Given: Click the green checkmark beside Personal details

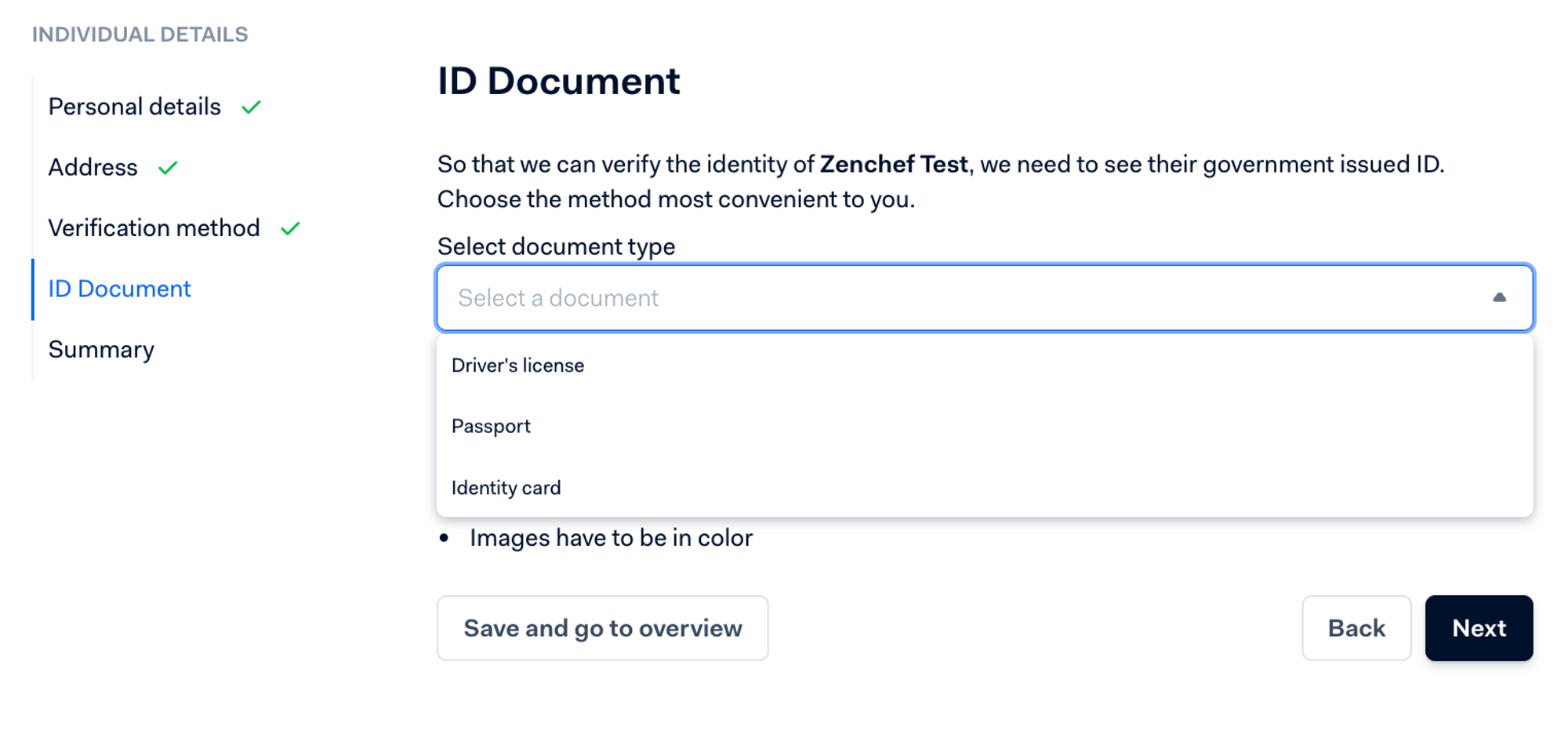Looking at the screenshot, I should click(x=251, y=107).
